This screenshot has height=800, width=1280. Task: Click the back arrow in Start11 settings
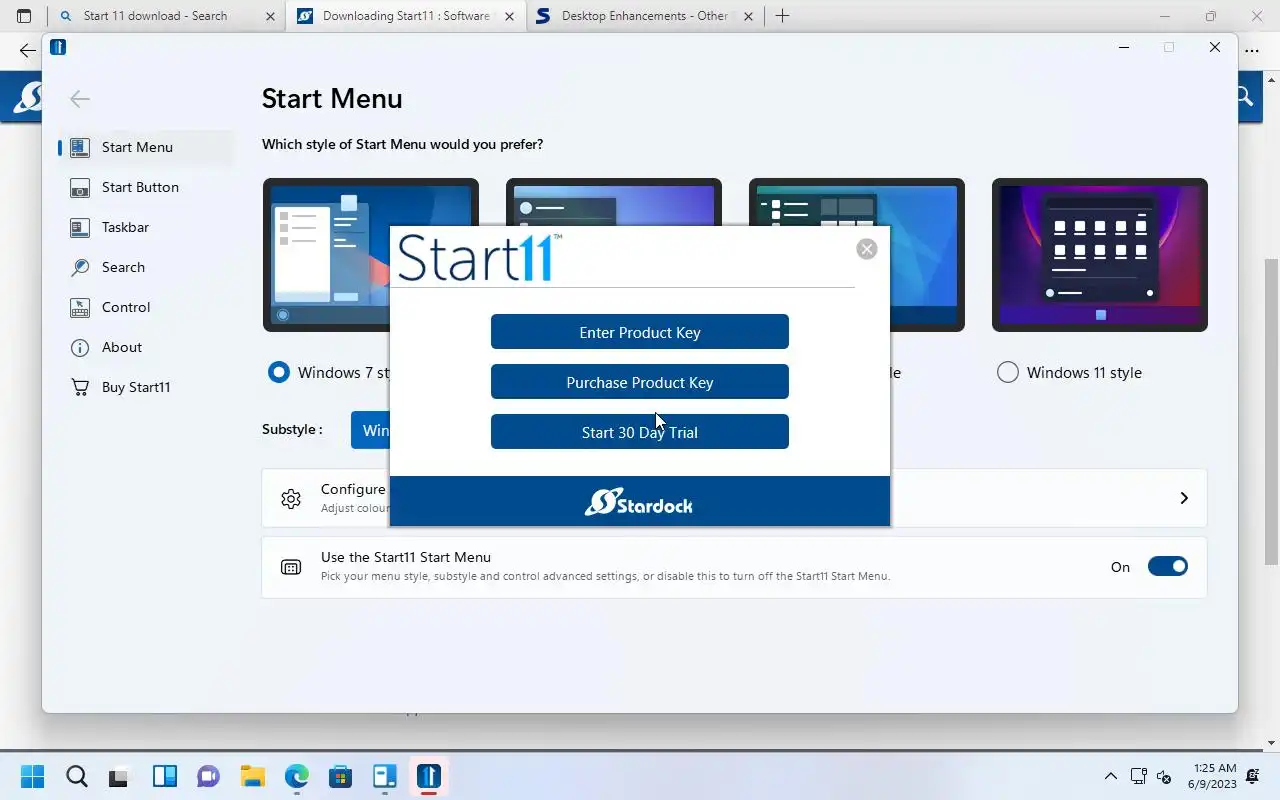(x=80, y=98)
